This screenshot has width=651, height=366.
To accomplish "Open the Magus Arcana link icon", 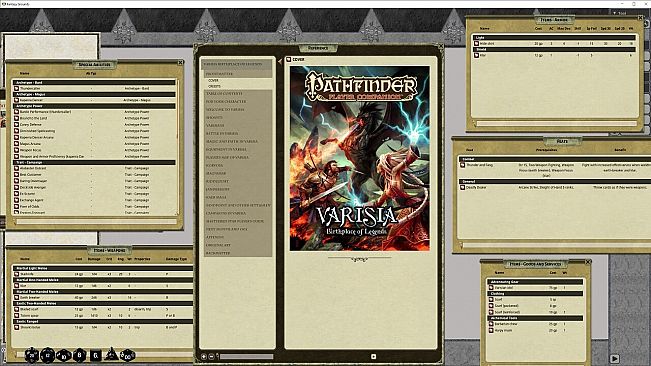I will (x=16, y=144).
